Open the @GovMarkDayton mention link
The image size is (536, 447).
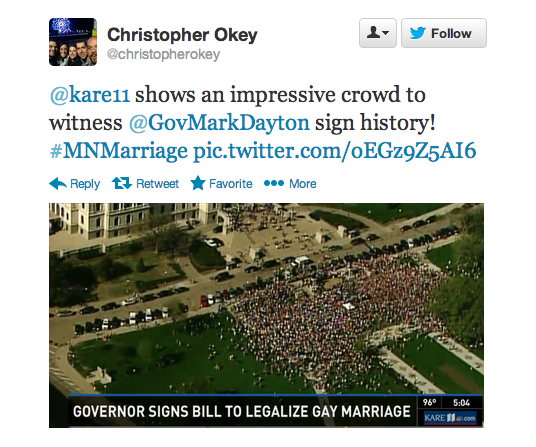219,123
